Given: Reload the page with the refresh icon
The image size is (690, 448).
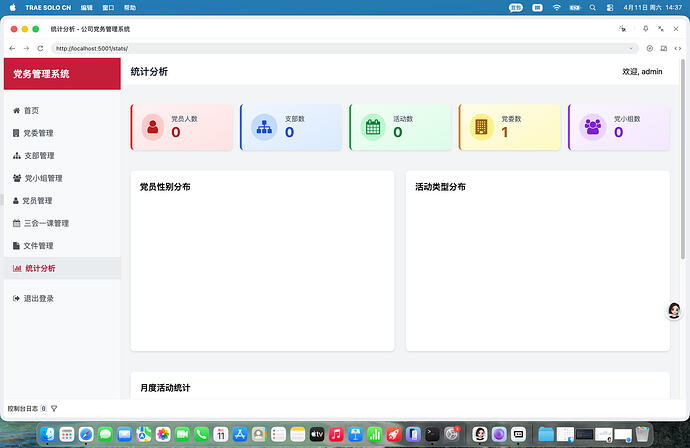Looking at the screenshot, I should point(40,48).
